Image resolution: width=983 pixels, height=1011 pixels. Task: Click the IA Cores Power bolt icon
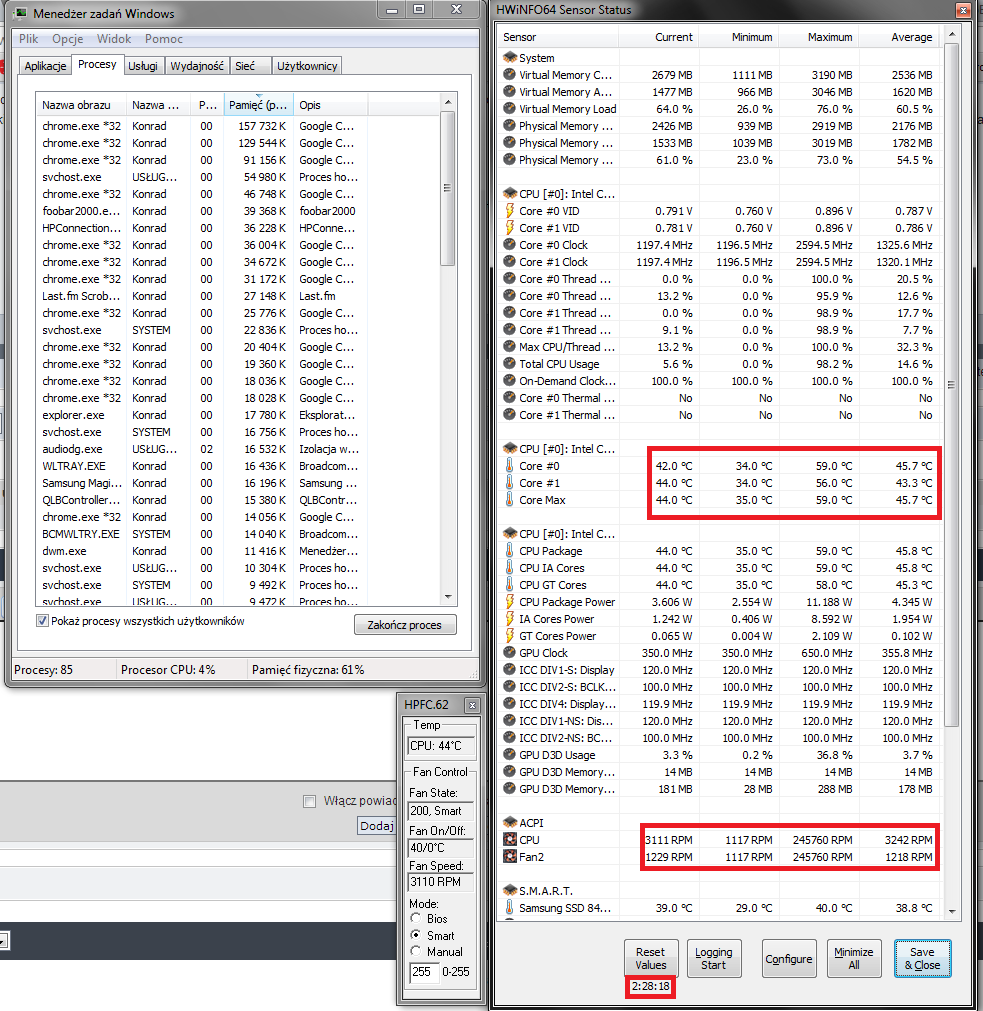pyautogui.click(x=510, y=619)
